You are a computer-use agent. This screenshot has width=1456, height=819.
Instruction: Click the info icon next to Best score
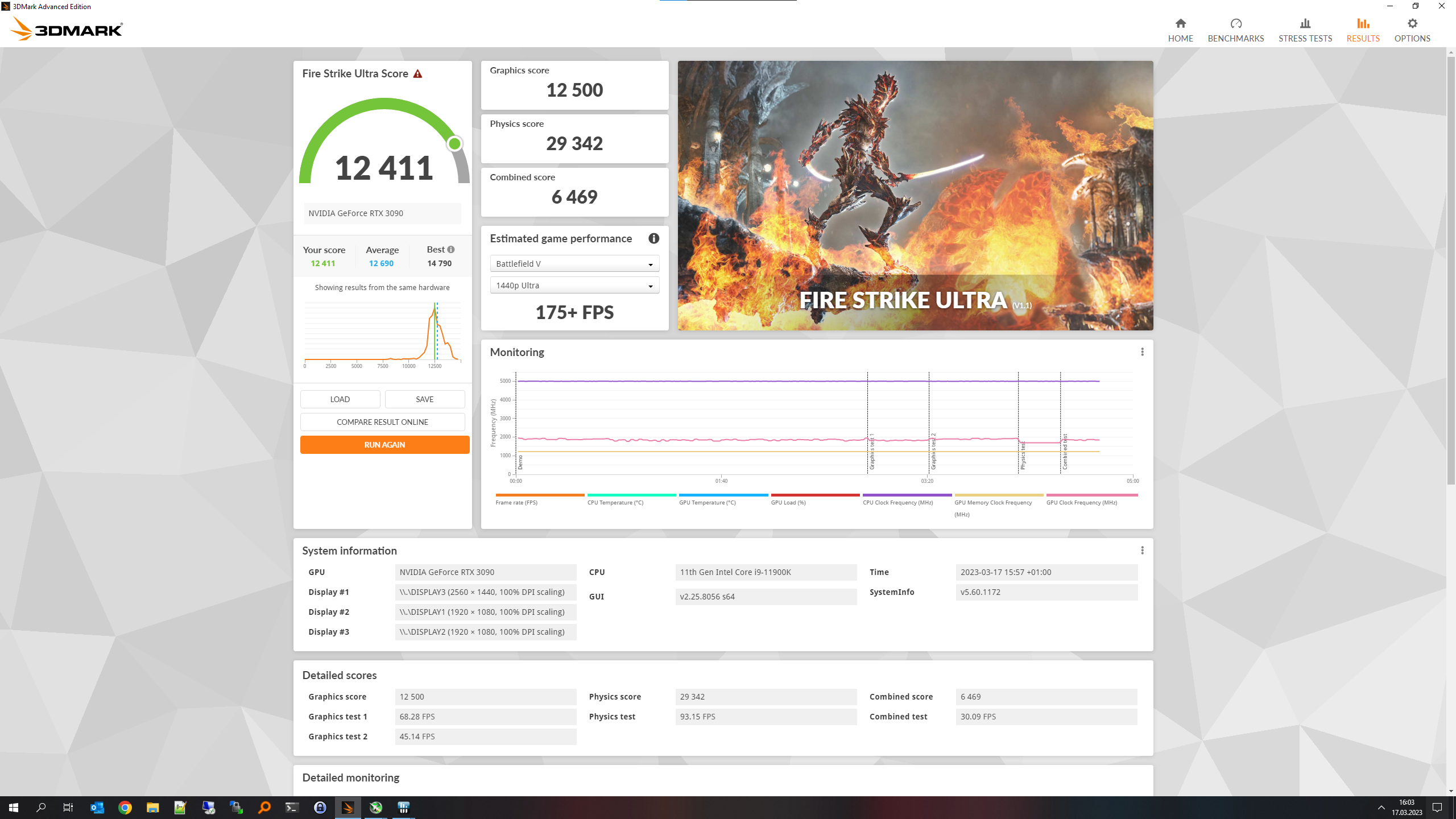pyautogui.click(x=451, y=249)
